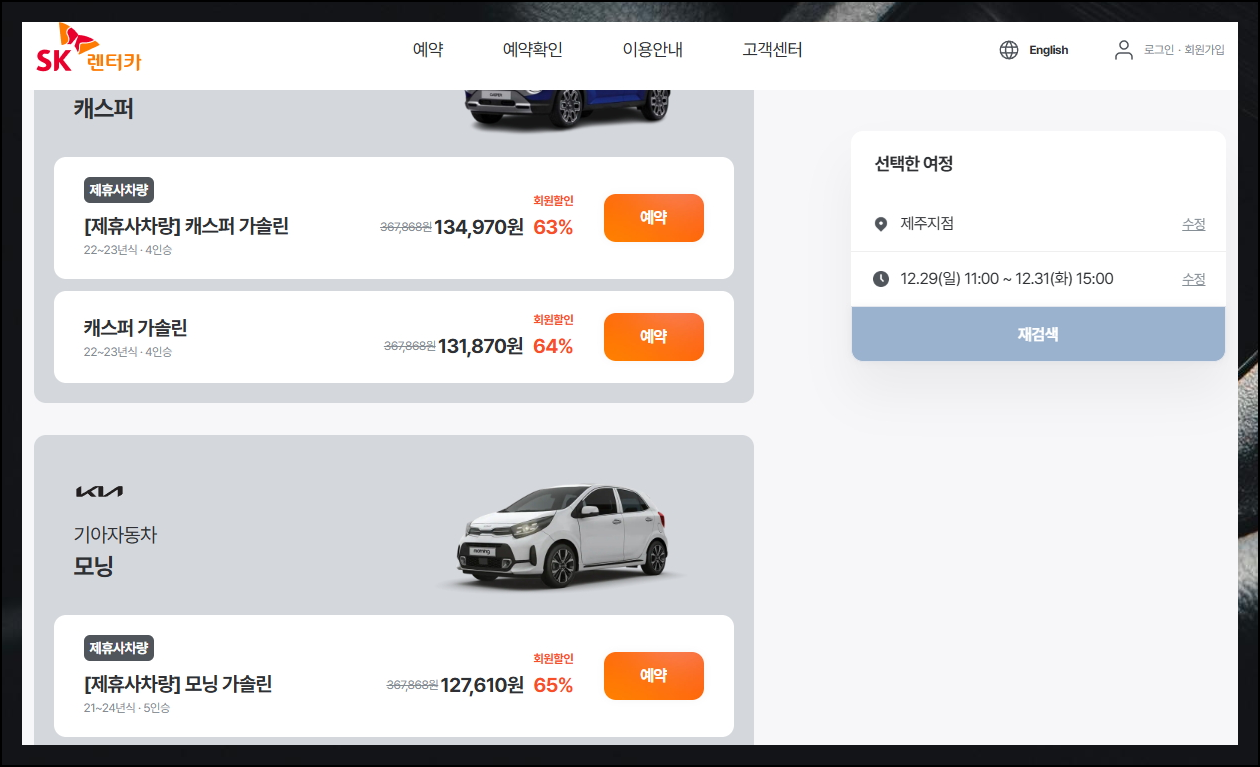
Task: Edit the 제주지점 branch selection
Action: pos(1193,224)
